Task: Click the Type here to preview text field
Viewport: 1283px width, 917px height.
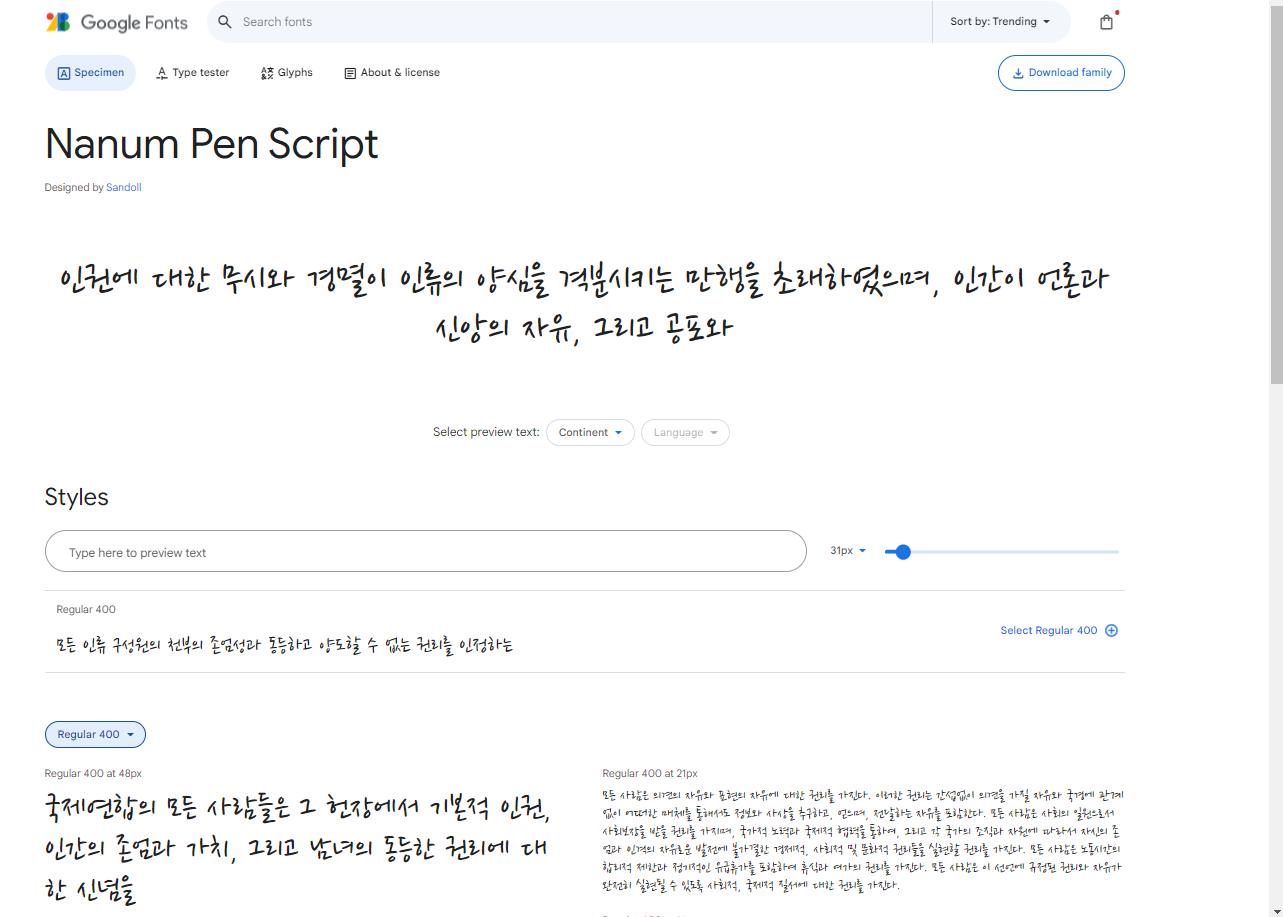Action: [x=426, y=552]
